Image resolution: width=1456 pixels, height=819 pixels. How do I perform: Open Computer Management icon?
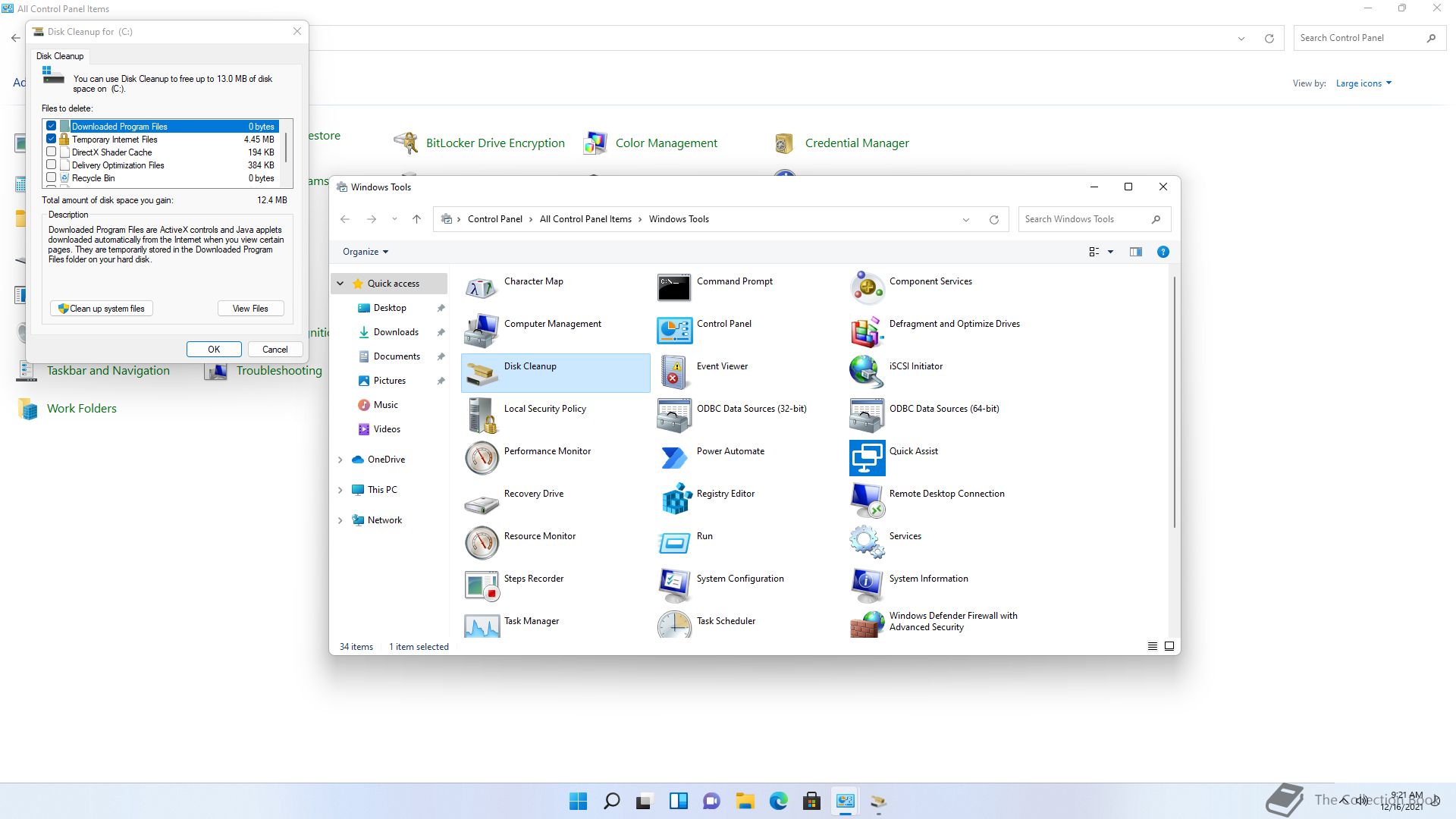tap(482, 330)
